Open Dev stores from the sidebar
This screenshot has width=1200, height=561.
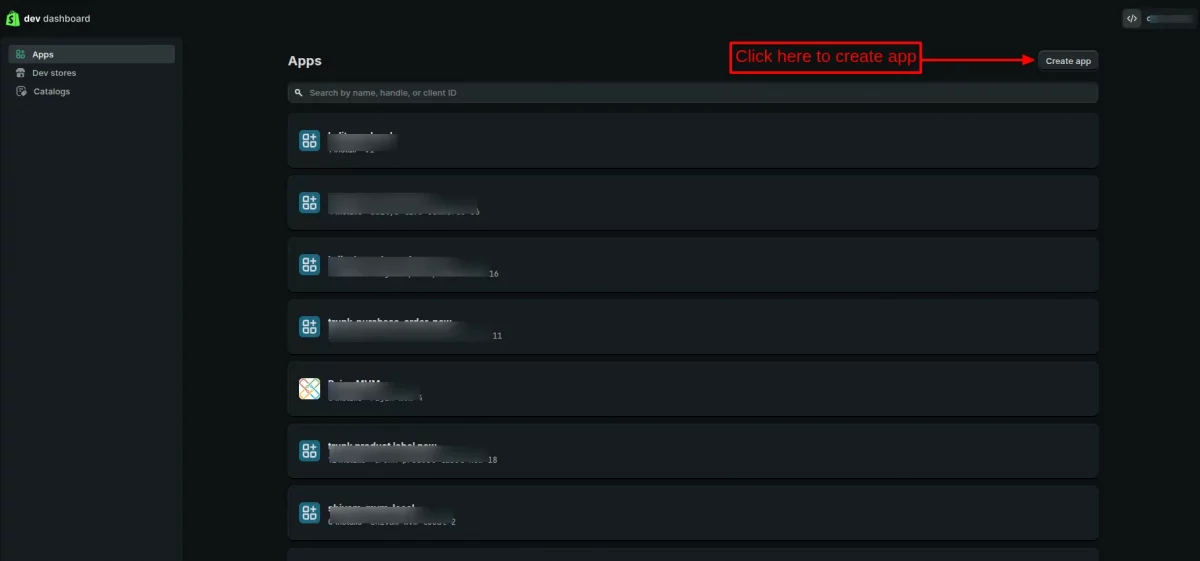tap(54, 73)
